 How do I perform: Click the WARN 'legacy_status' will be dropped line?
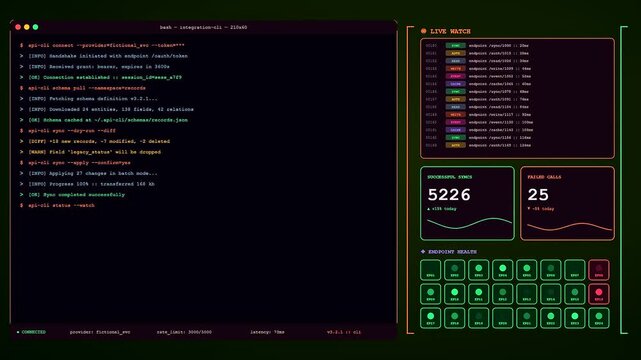[x=94, y=152]
